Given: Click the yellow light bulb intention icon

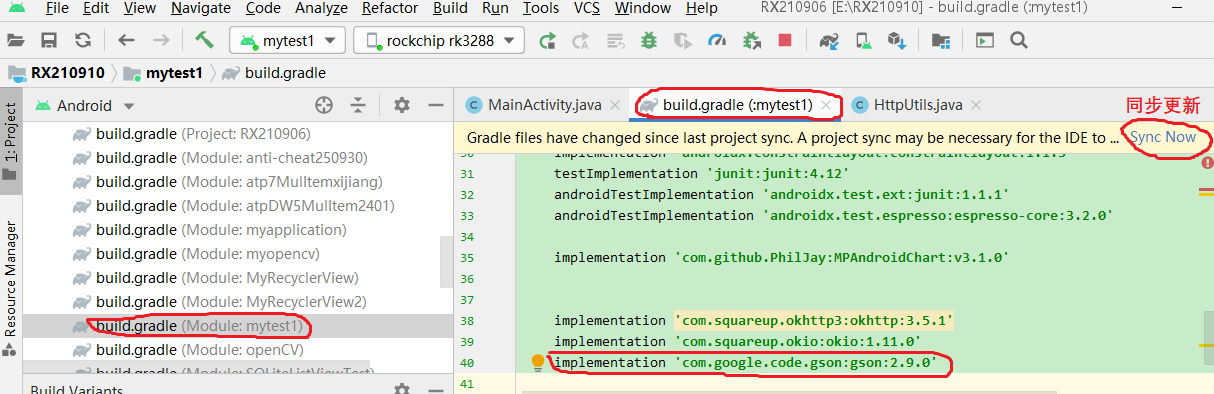Looking at the screenshot, I should pyautogui.click(x=537, y=362).
